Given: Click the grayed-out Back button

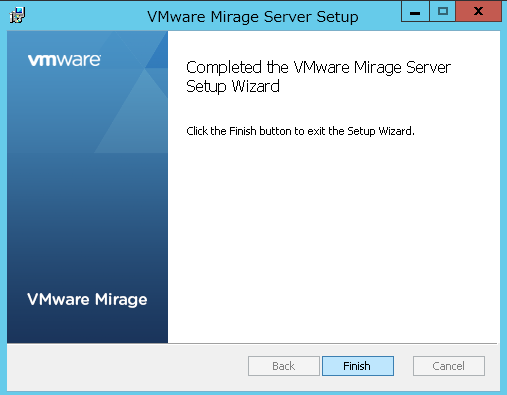Looking at the screenshot, I should tap(284, 366).
